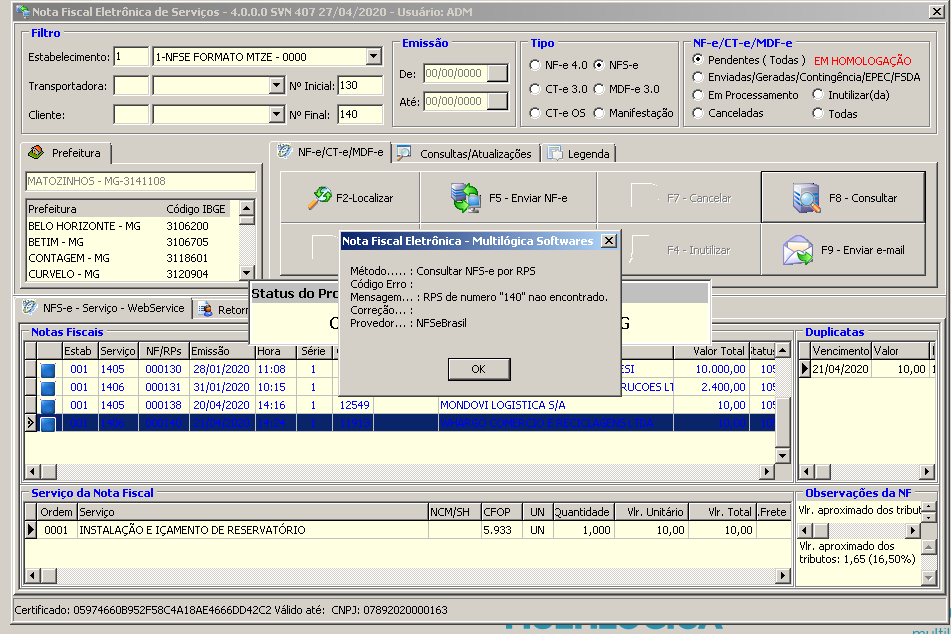Switch to the Consultas/Atualizações tab
The height and width of the screenshot is (634, 951).
tap(466, 153)
